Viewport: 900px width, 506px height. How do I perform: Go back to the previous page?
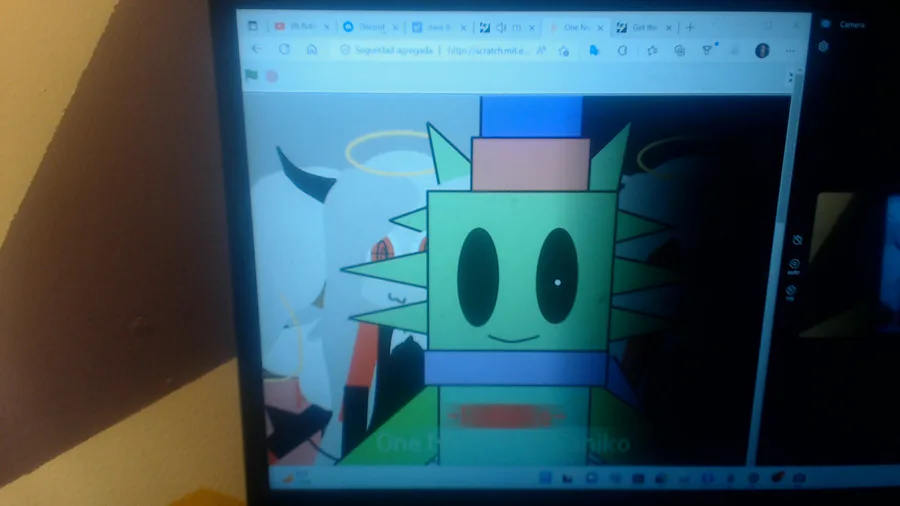pos(257,49)
